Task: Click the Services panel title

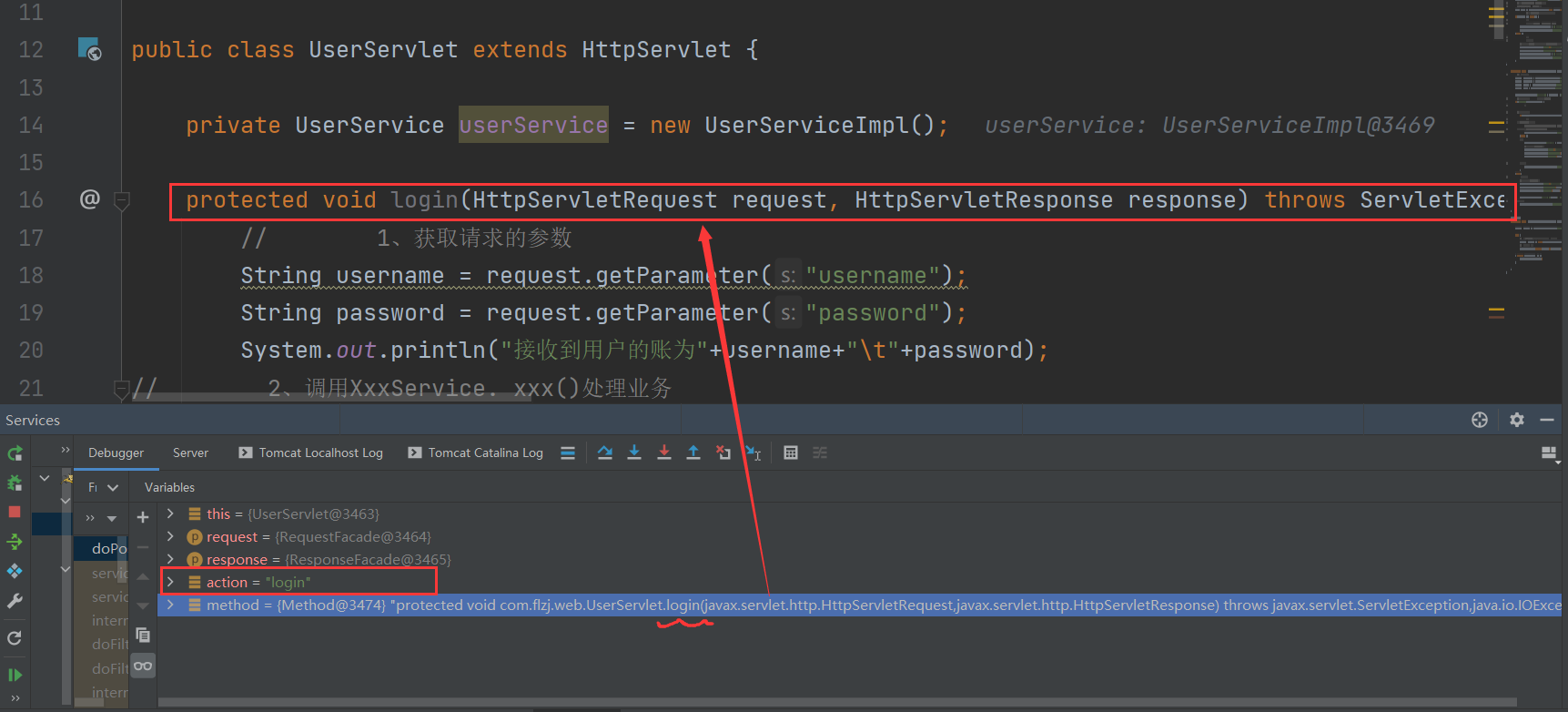Action: (x=33, y=420)
